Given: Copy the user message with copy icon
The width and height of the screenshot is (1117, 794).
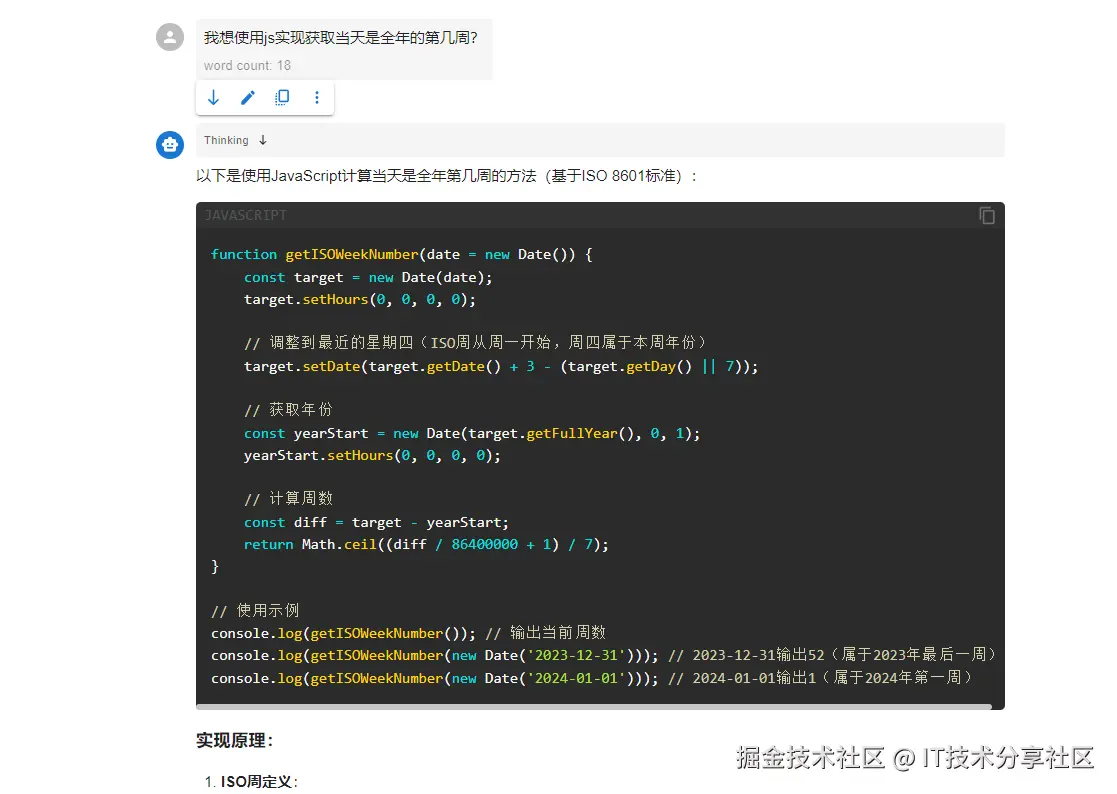Looking at the screenshot, I should [282, 98].
